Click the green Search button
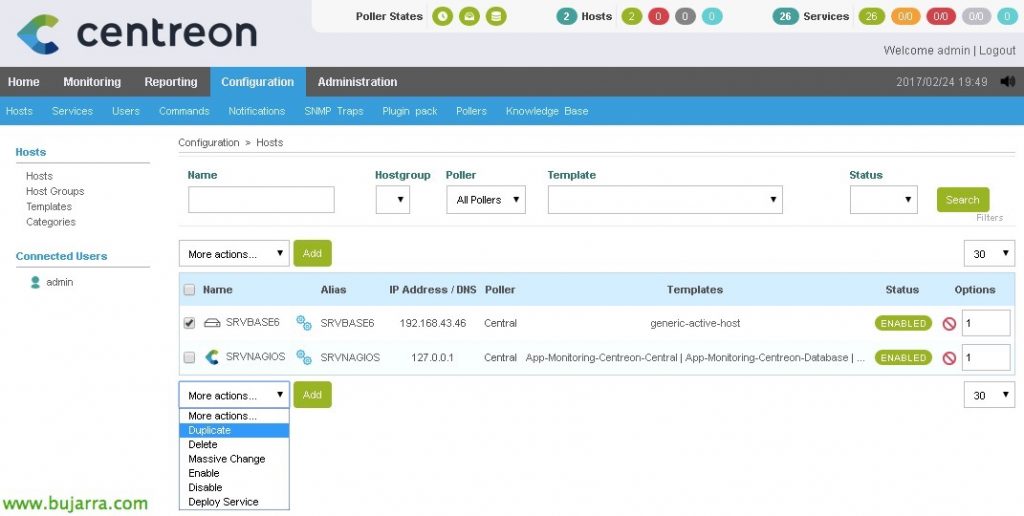The image size is (1024, 516). click(x=963, y=200)
